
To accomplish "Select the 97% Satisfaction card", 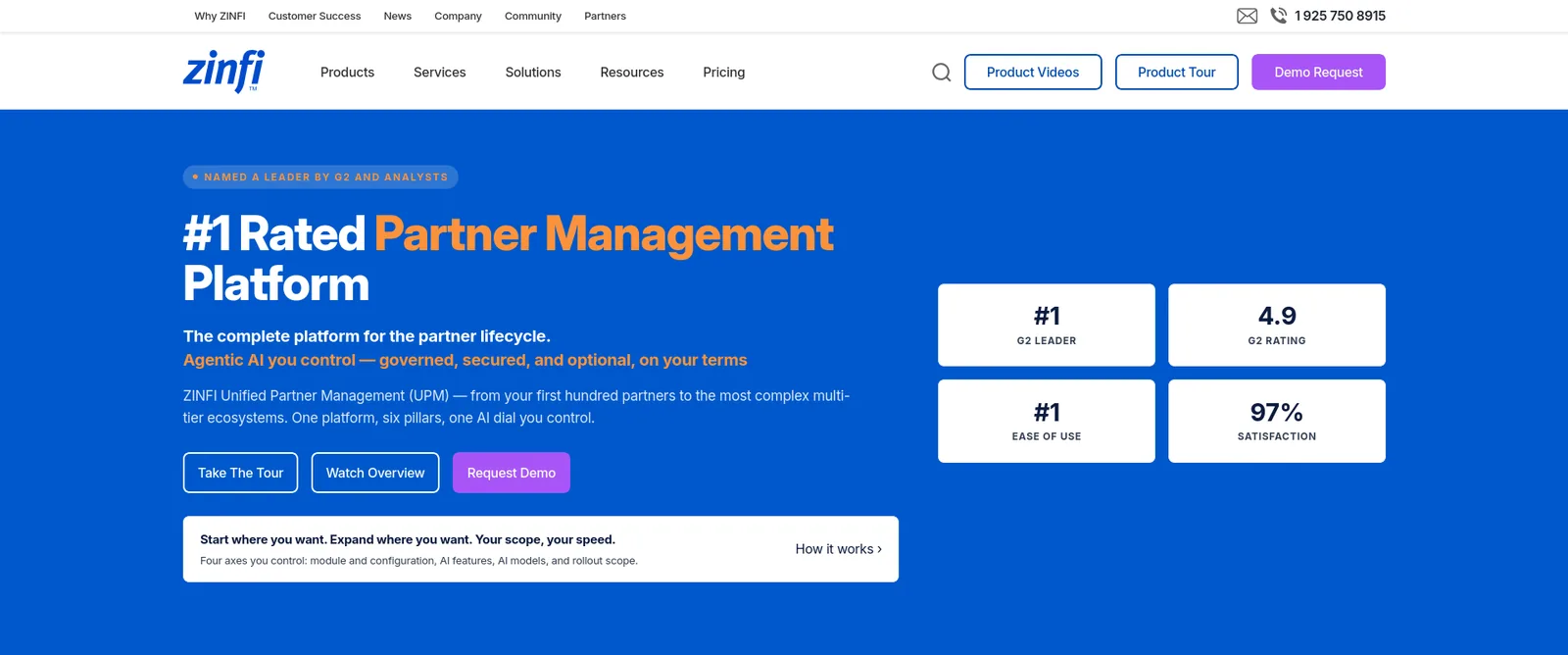I will click(1277, 421).
